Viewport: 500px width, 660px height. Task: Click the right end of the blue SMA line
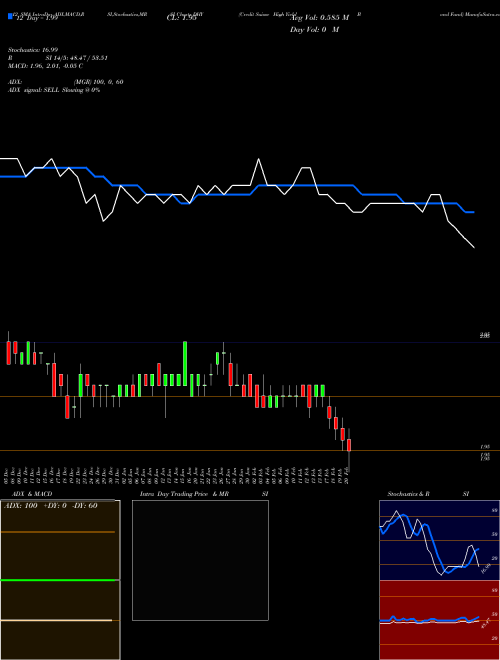pyautogui.click(x=474, y=212)
